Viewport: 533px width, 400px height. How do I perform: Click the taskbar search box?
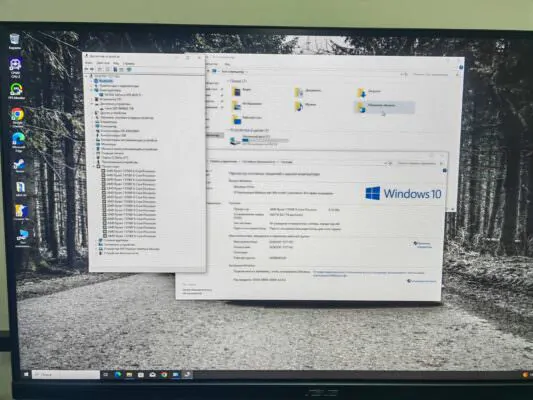point(66,375)
